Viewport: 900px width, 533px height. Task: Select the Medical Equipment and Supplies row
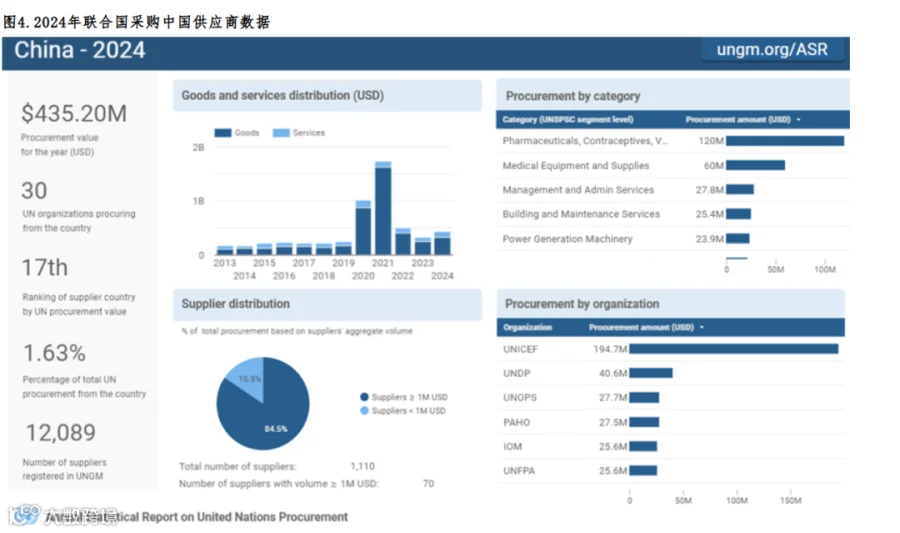click(673, 165)
